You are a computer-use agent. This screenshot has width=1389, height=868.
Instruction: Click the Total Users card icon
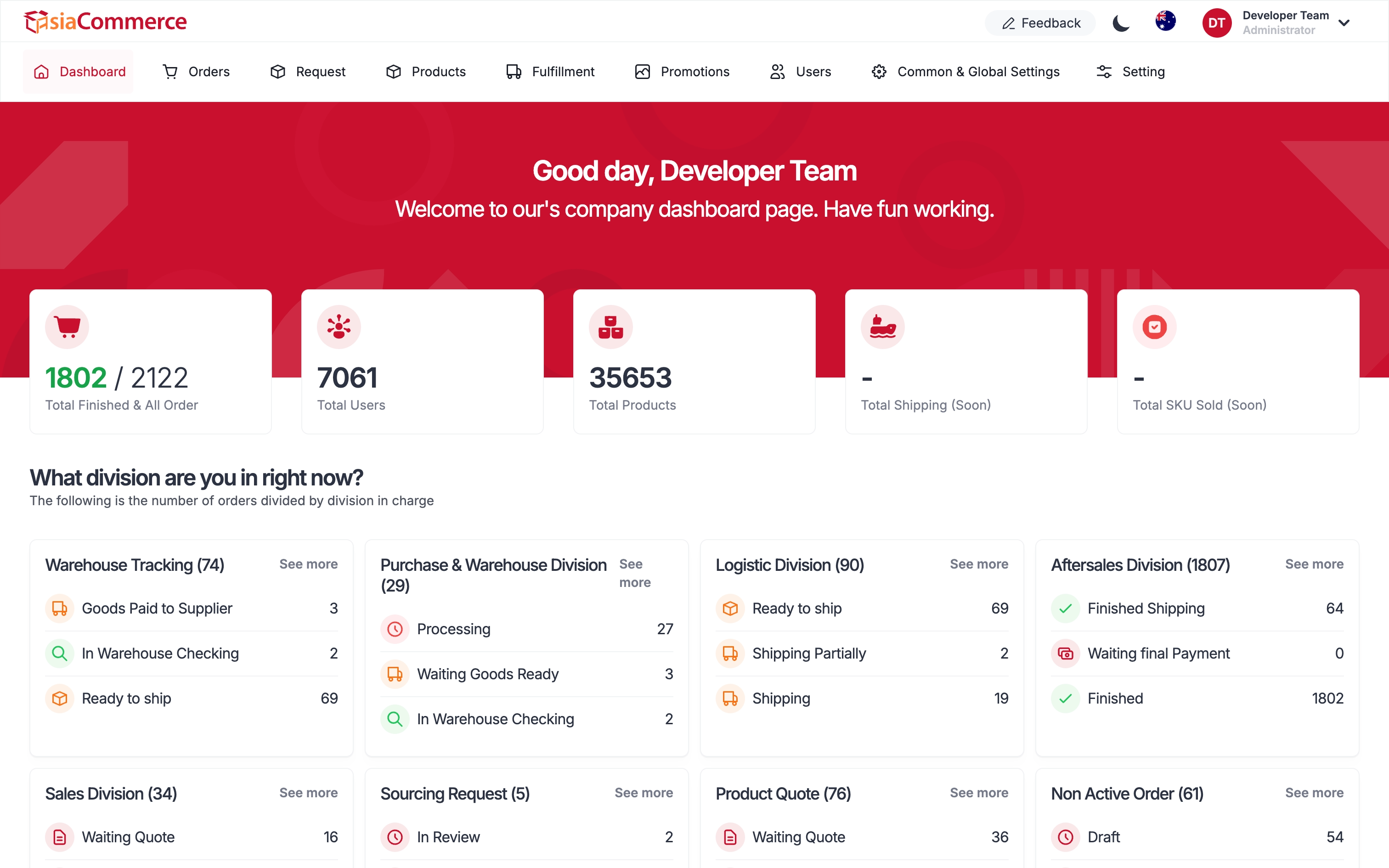coord(339,327)
